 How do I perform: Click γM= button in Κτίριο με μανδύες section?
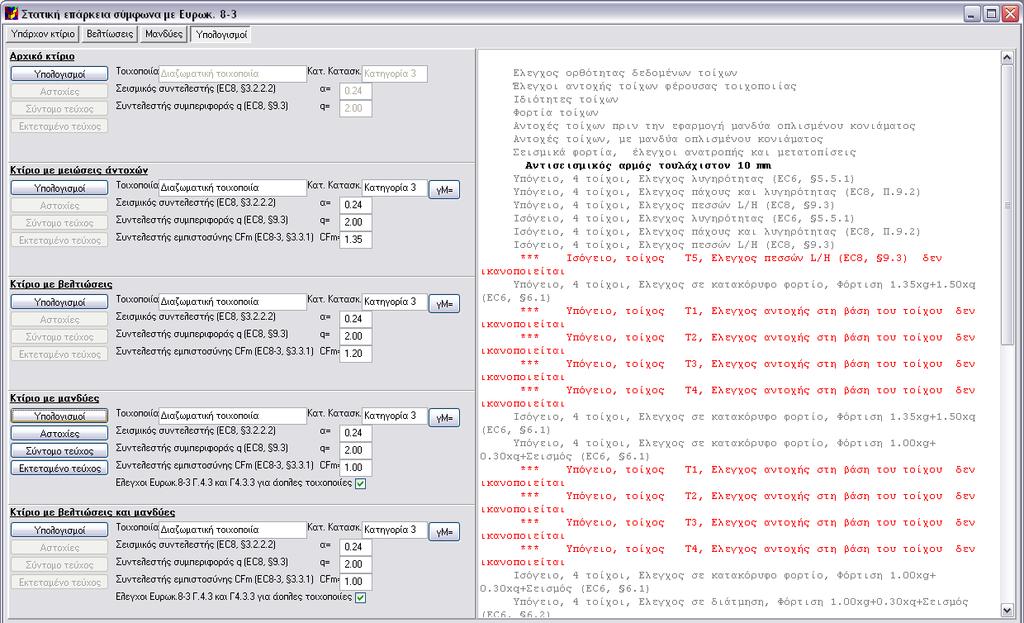(x=444, y=417)
